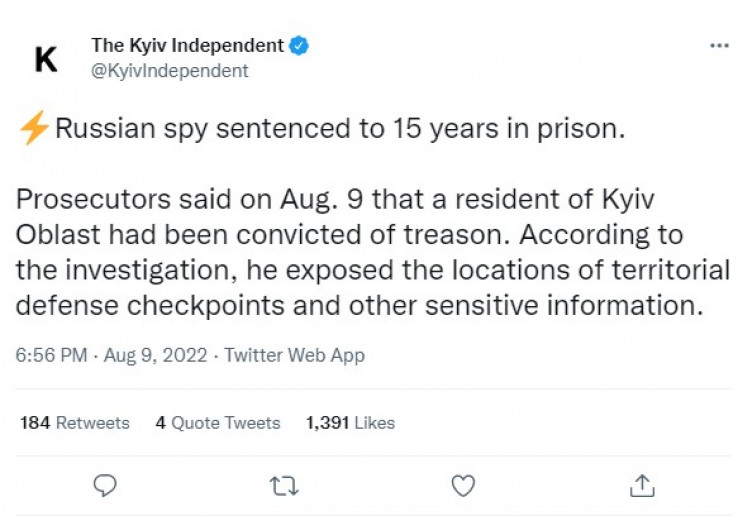The image size is (738, 516).
Task: Click the paragraph mentioning Kyiv Oblast treason
Action: coord(373,252)
